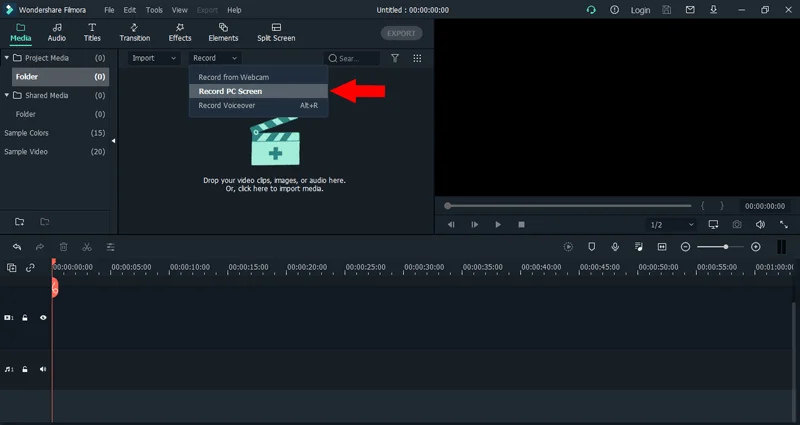The width and height of the screenshot is (800, 425).
Task: Click the EXPORT button
Action: point(401,33)
